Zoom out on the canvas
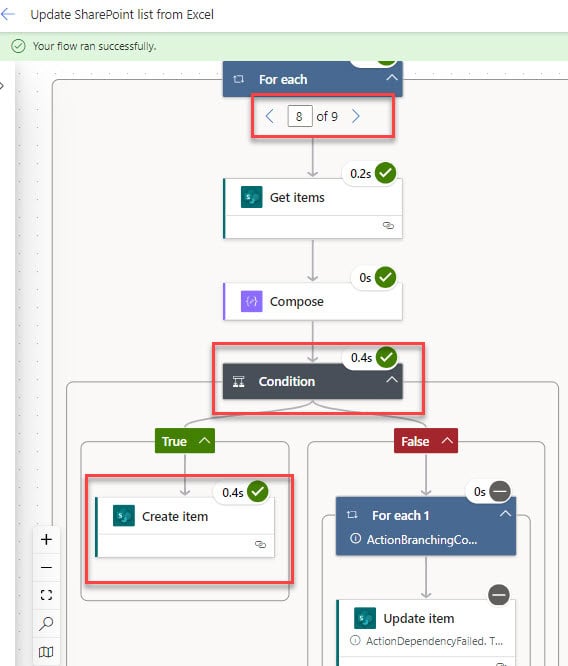The height and width of the screenshot is (666, 568). pyautogui.click(x=46, y=567)
